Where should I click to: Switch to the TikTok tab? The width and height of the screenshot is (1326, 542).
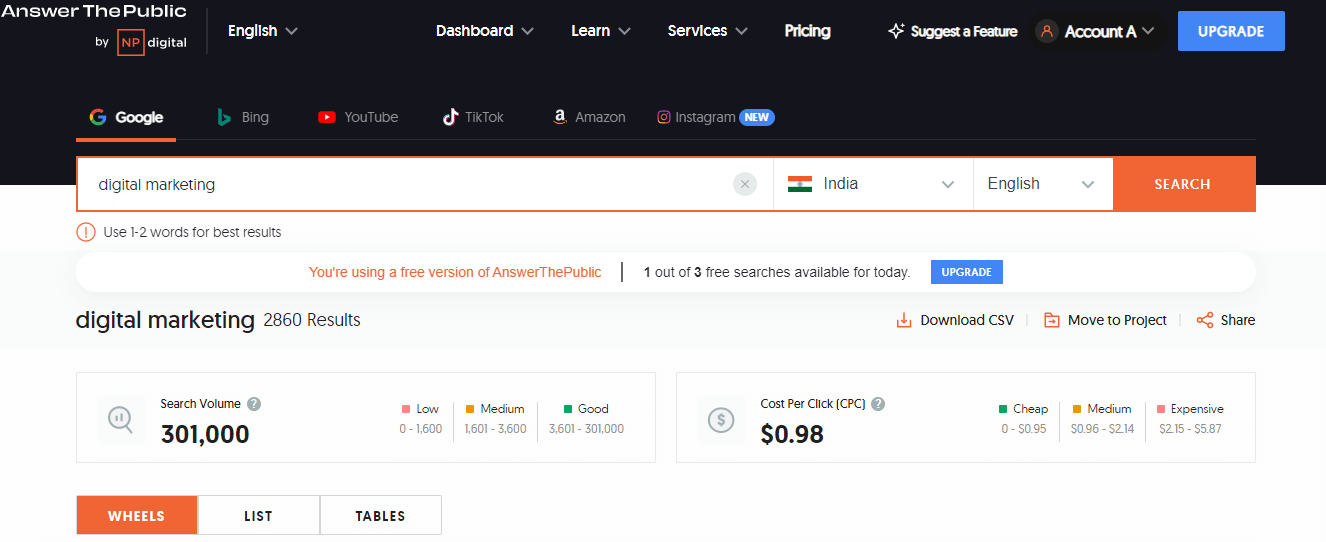[474, 117]
